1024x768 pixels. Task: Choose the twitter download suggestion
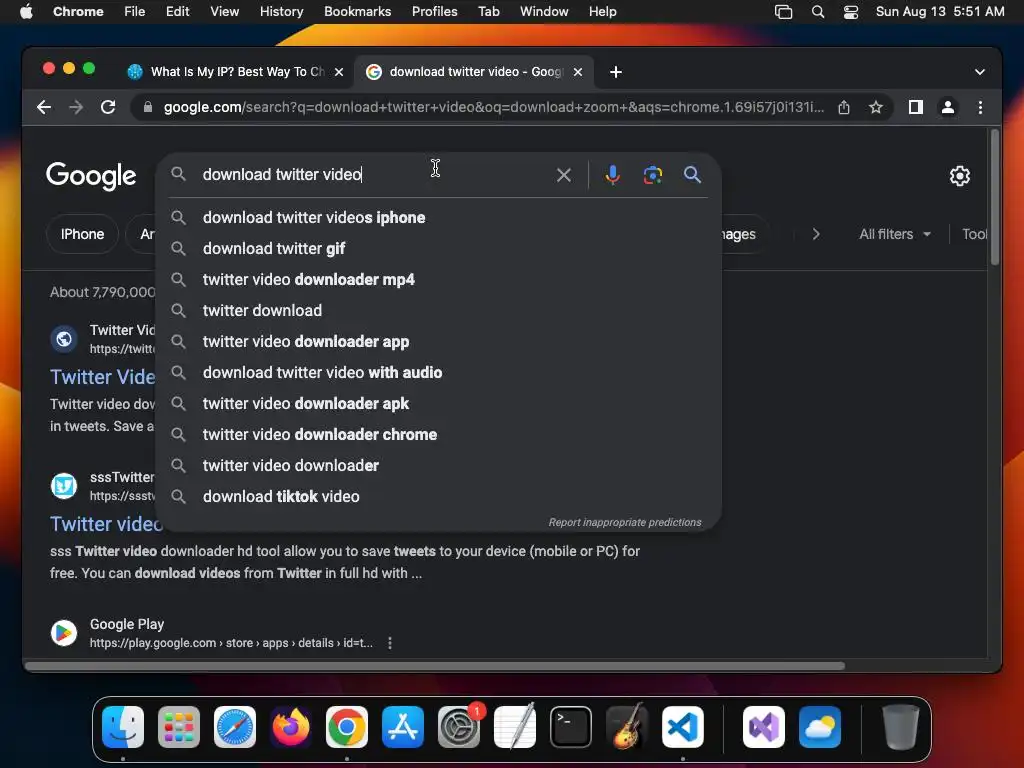[438, 311]
